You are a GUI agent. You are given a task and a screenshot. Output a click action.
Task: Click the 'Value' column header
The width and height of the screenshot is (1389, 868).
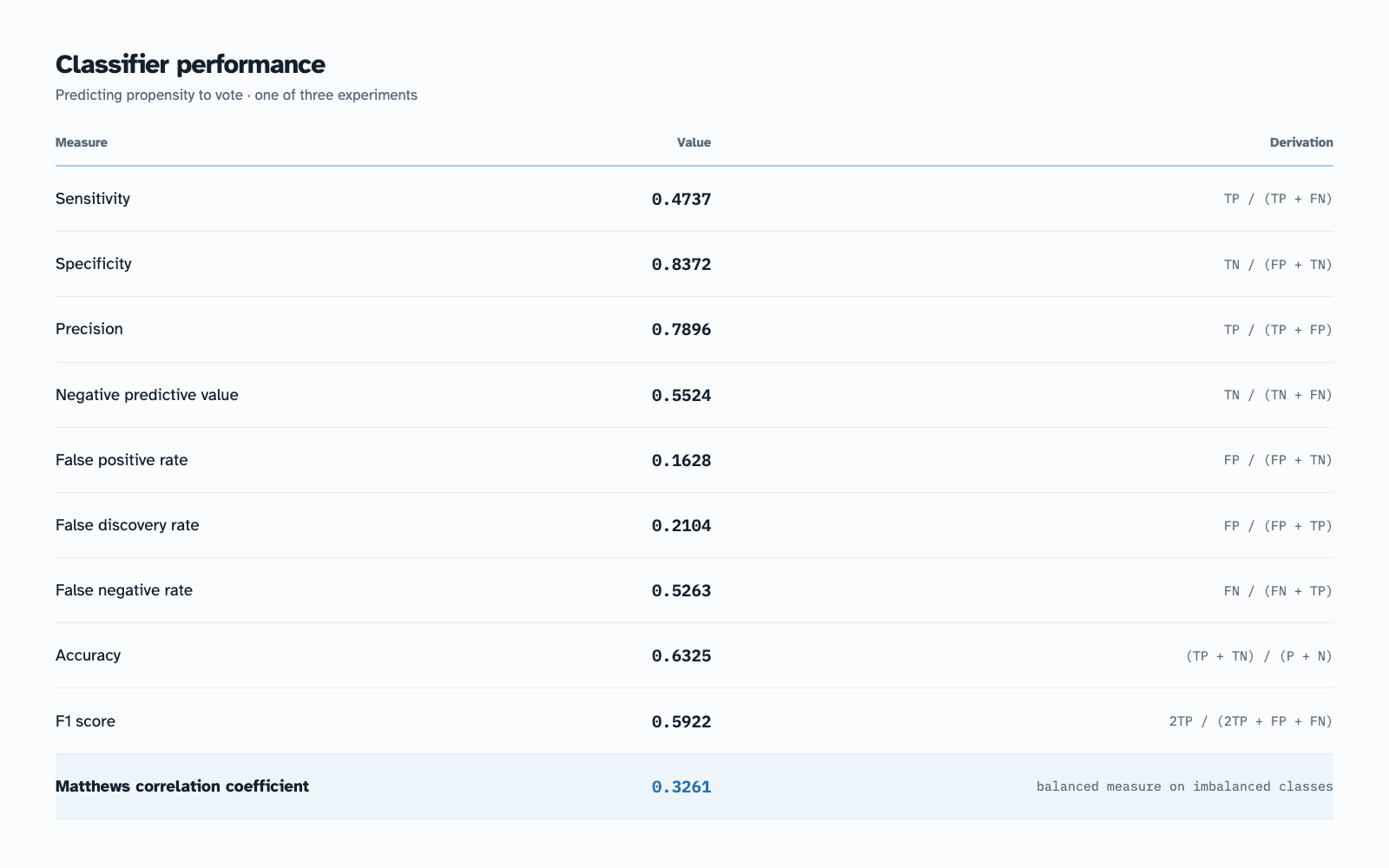point(694,142)
